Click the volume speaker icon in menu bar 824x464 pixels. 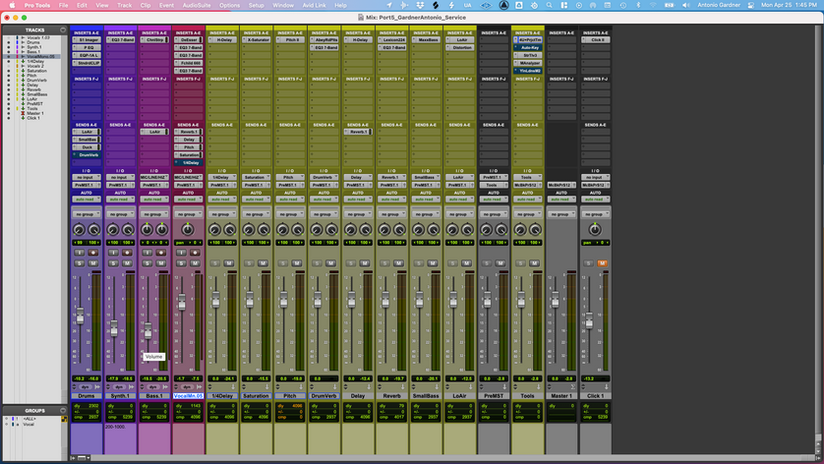click(x=686, y=5)
